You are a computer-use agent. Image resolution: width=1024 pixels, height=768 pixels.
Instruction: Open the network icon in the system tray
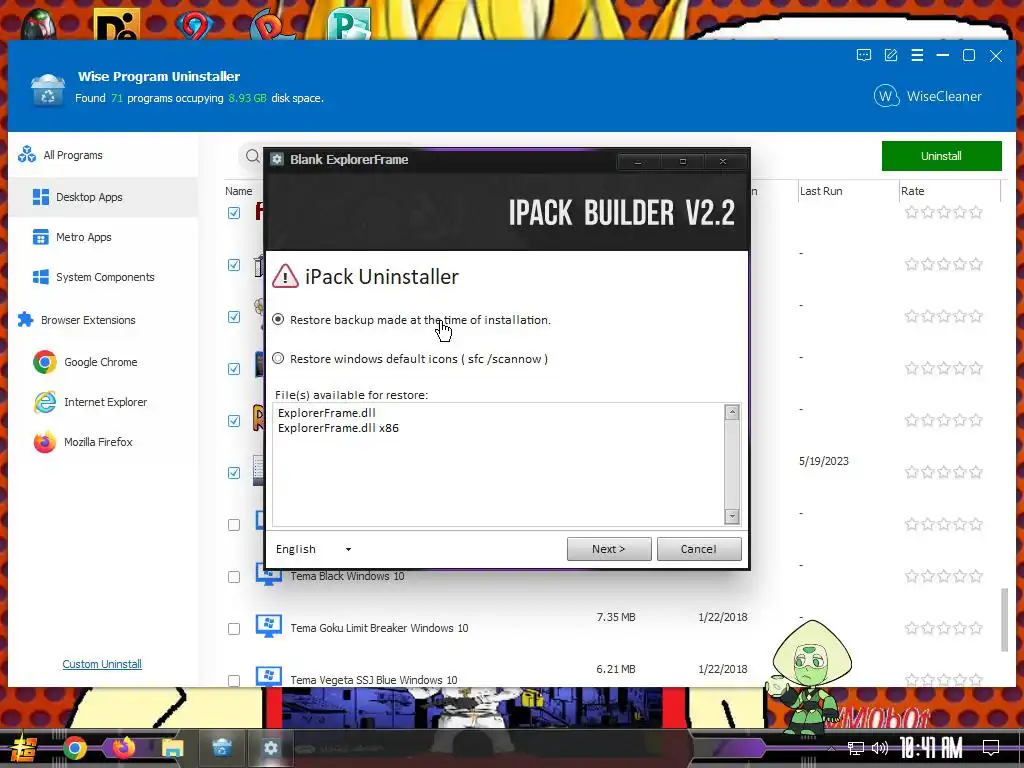[856, 748]
